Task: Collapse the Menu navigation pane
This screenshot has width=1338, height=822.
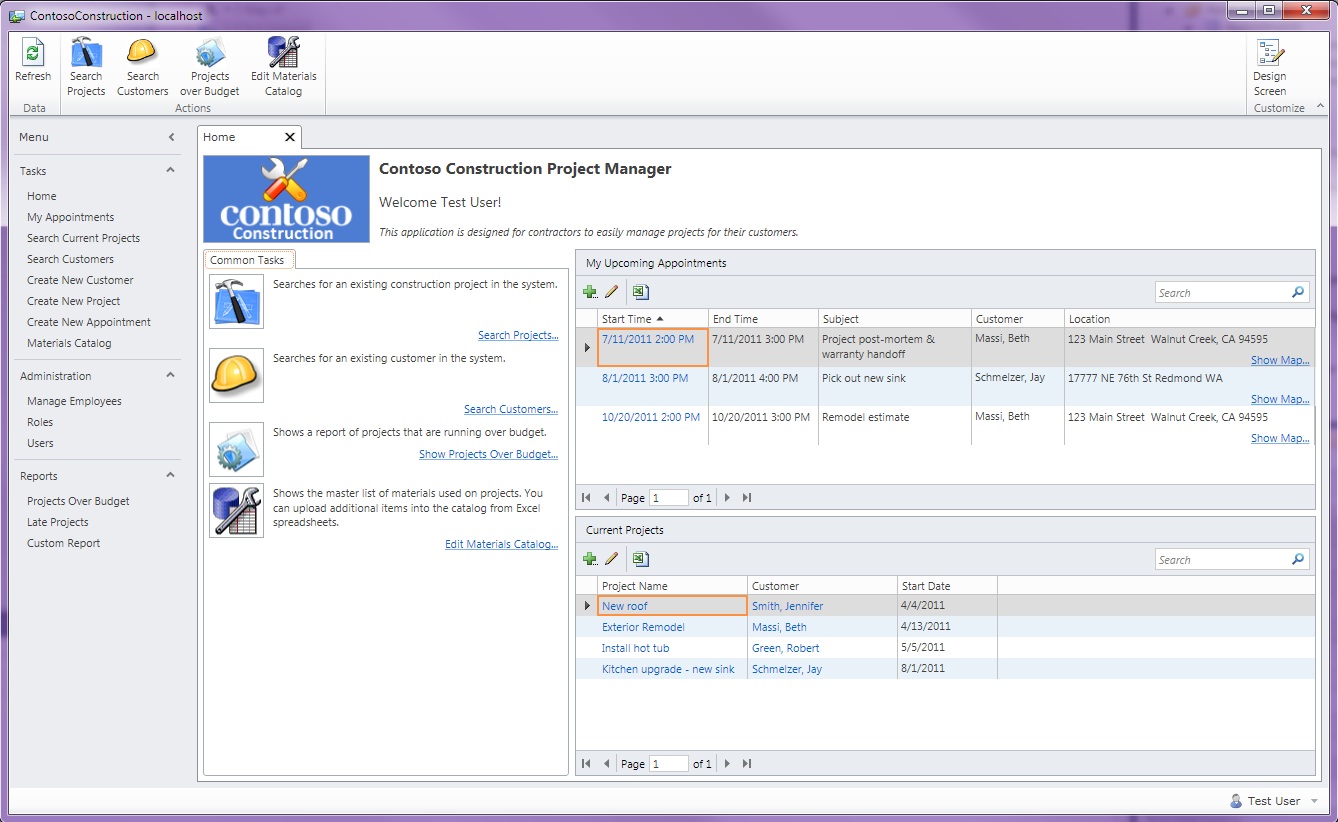Action: 171,137
